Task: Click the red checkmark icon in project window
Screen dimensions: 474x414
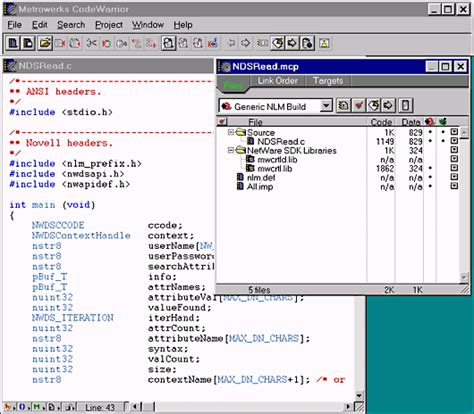Action: 358,106
